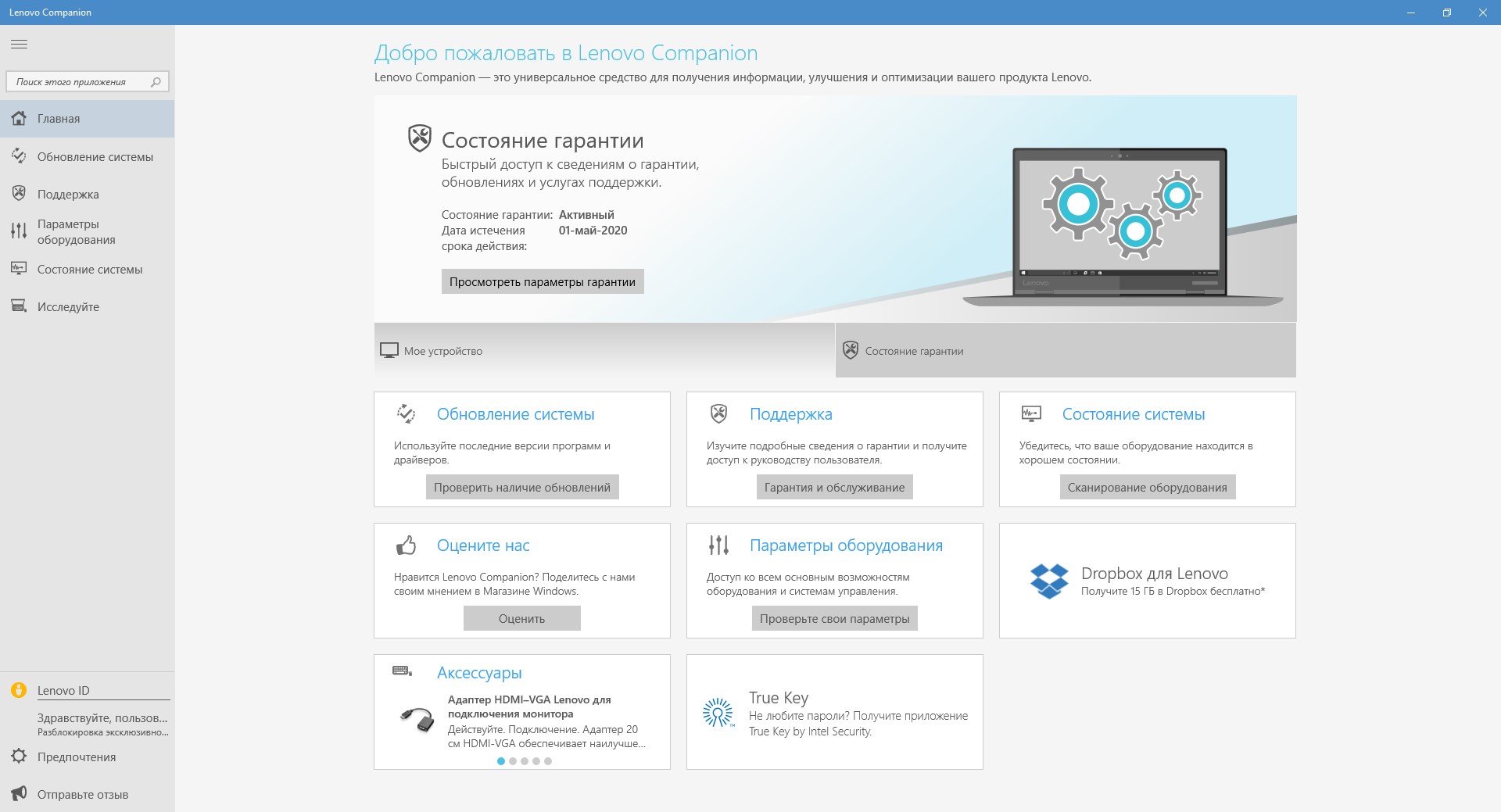
Task: Select Главная in the sidebar
Action: pos(87,119)
